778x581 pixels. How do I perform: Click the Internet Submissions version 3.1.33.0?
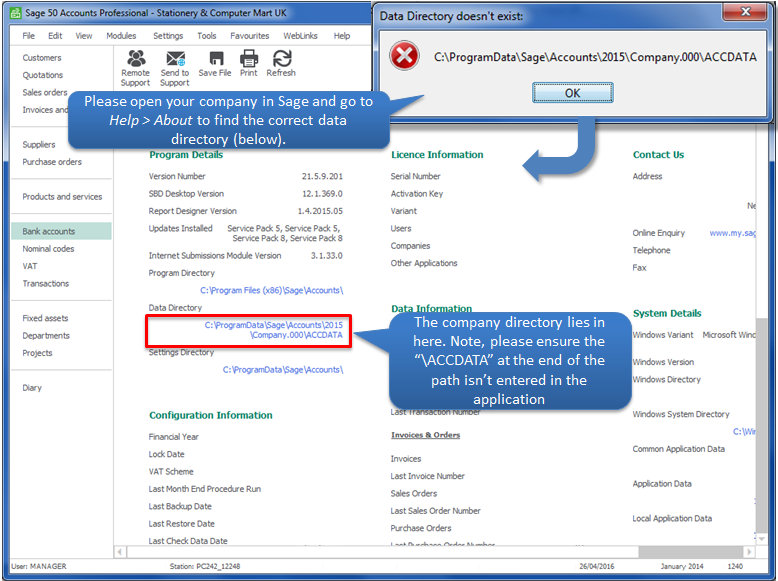326,256
